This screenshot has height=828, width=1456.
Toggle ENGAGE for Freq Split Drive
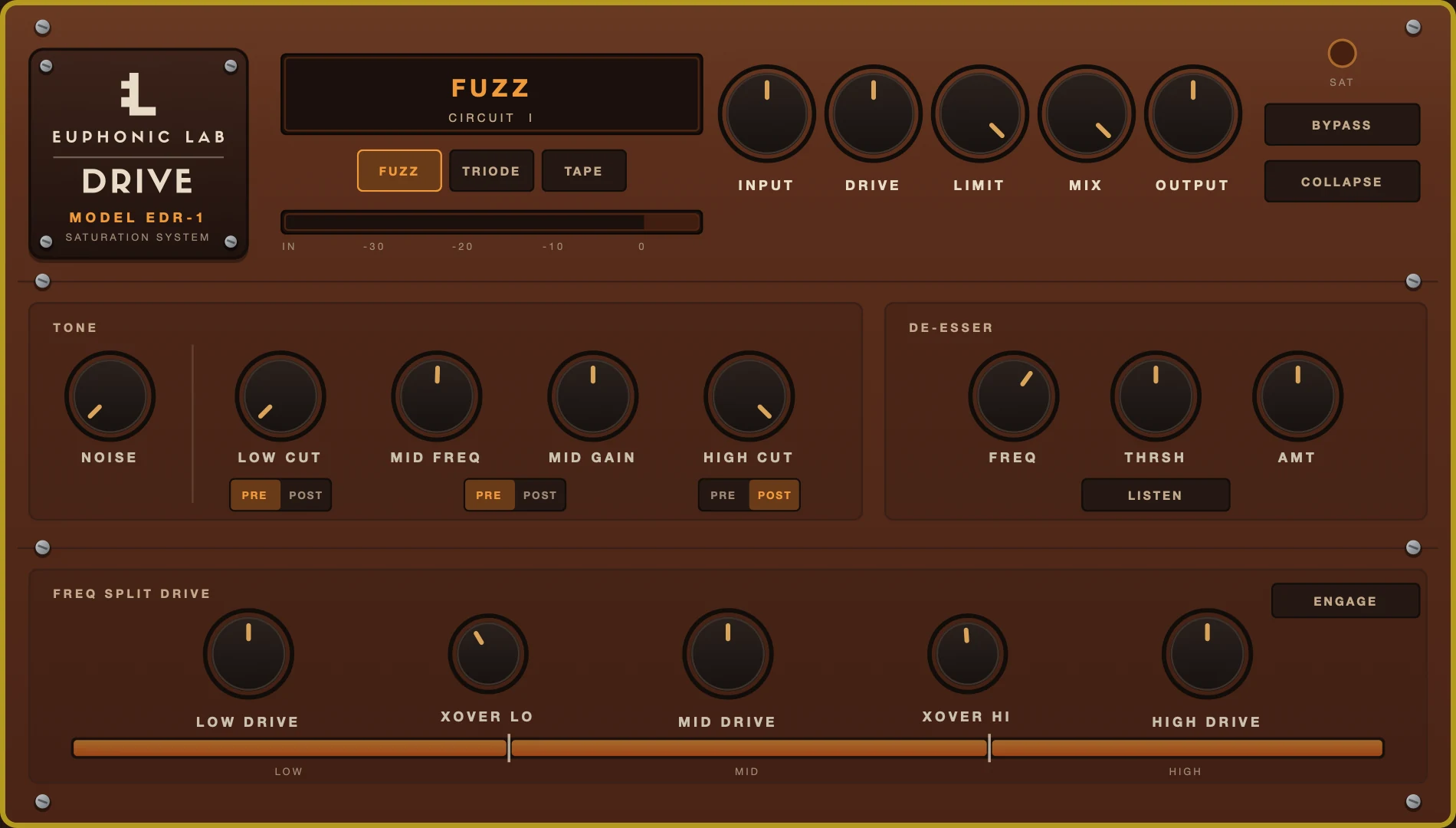pos(1346,601)
